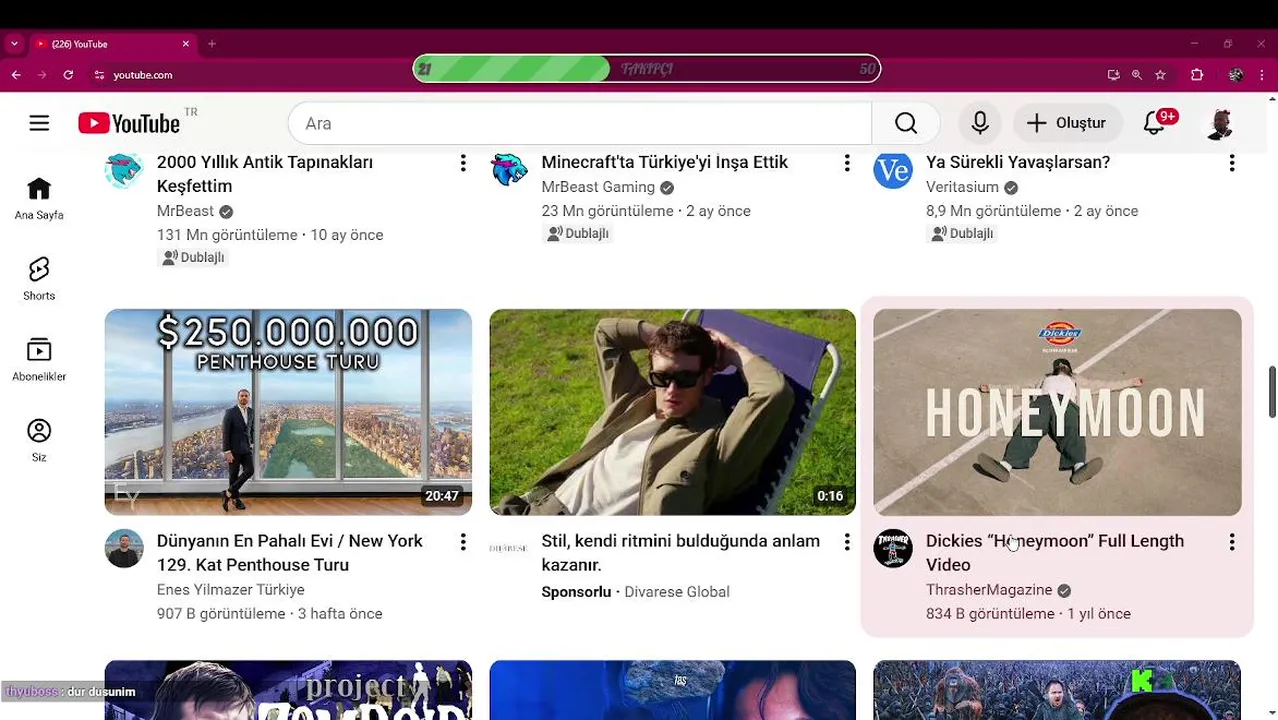Open options for Minecraft'ta Türkiye'yi İnşa Ettik
The width and height of the screenshot is (1278, 720).
[x=847, y=163]
